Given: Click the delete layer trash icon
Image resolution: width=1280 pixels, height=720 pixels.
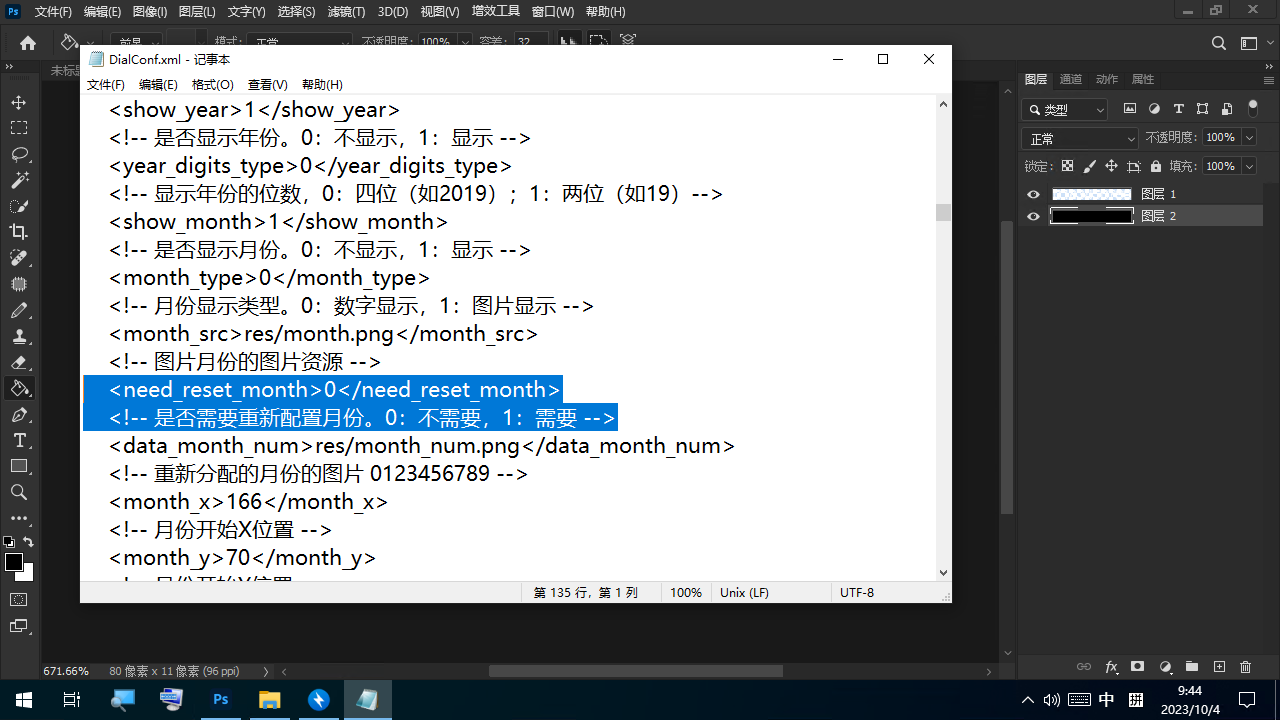Looking at the screenshot, I should (x=1245, y=667).
